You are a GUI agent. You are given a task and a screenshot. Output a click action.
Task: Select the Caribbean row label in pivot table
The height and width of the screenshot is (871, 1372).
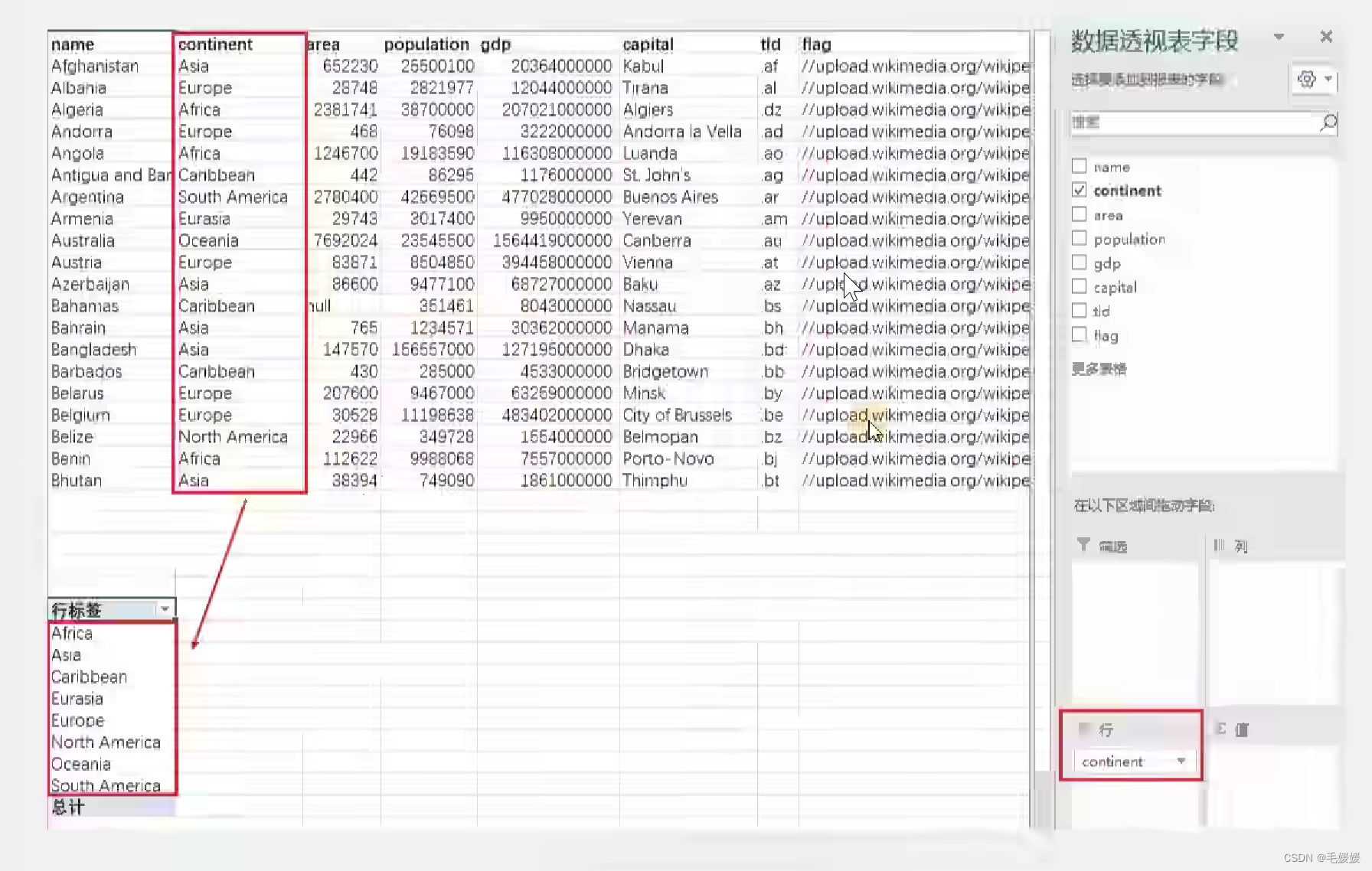89,677
